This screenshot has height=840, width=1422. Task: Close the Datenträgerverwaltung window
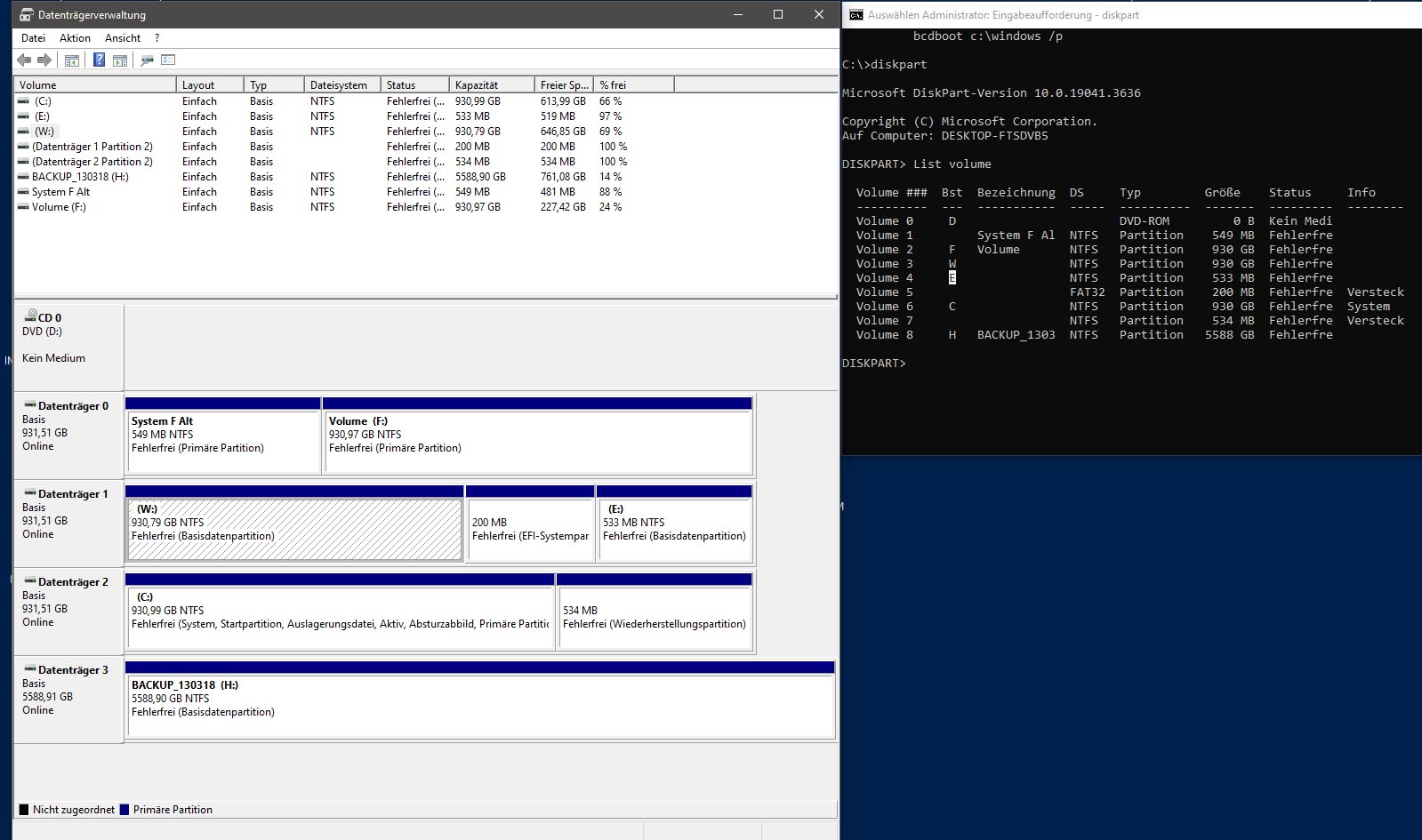tap(819, 14)
